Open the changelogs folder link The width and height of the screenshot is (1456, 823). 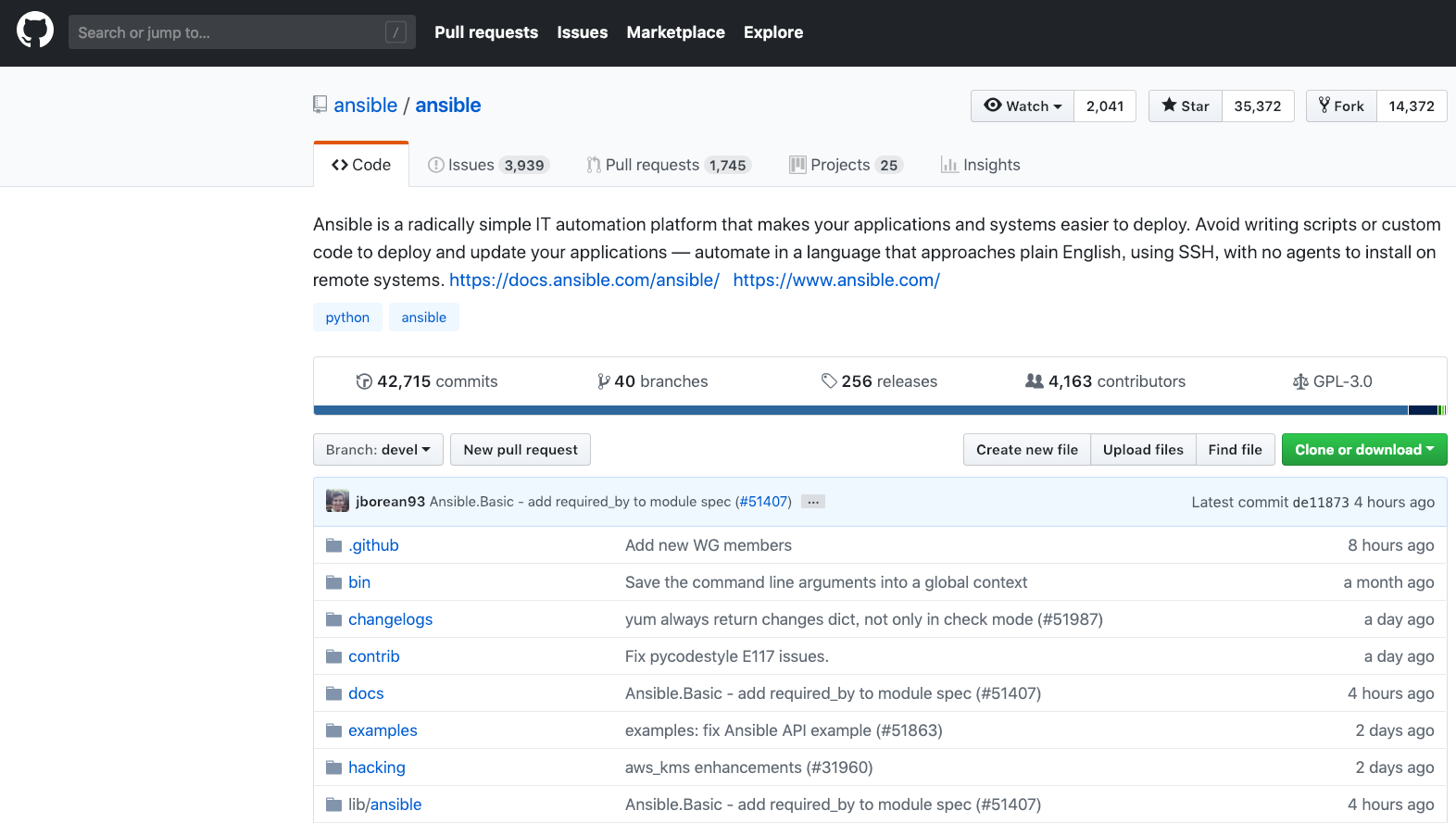coord(390,619)
